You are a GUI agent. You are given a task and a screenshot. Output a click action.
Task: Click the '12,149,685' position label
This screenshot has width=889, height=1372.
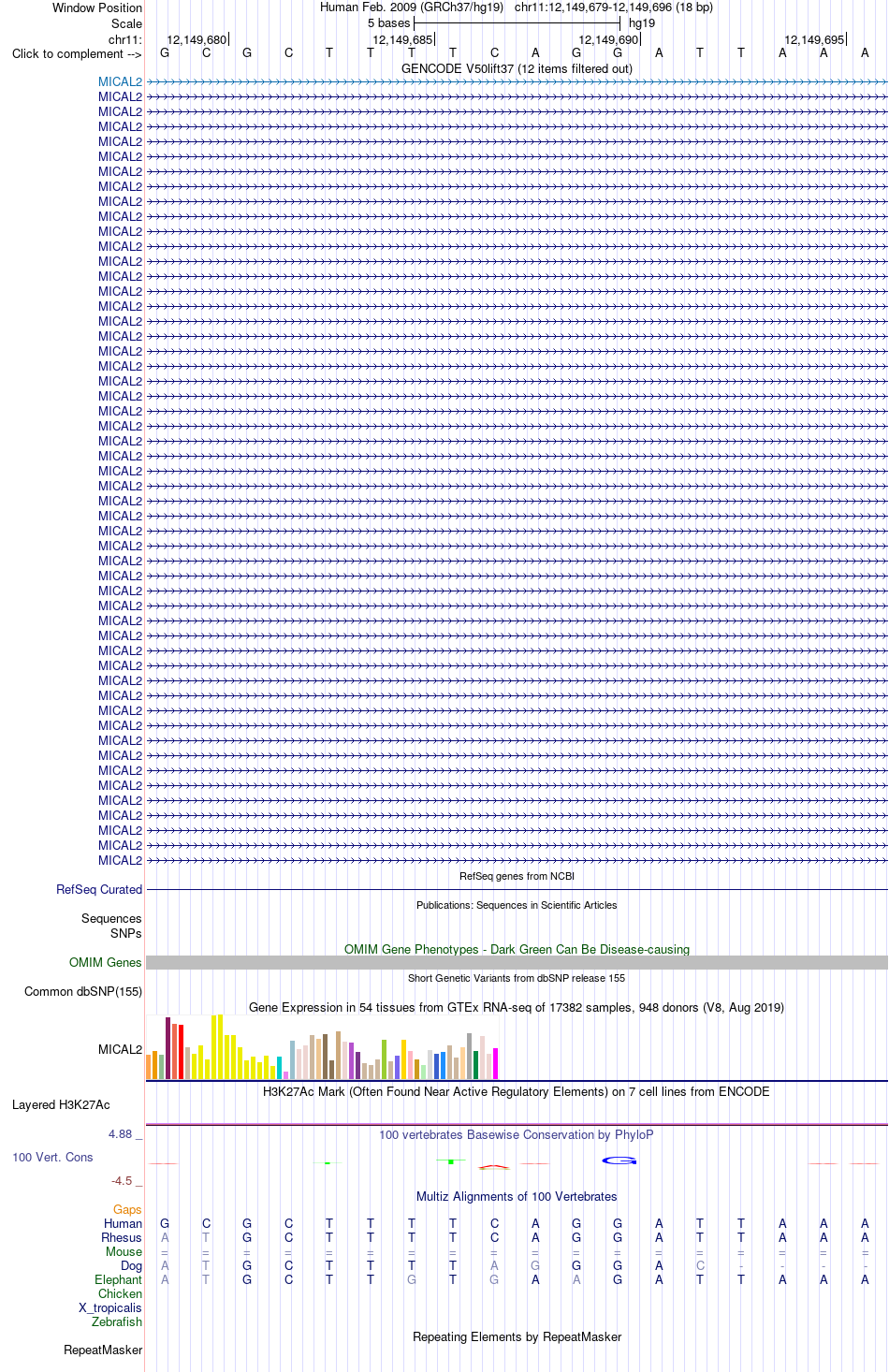coord(402,40)
